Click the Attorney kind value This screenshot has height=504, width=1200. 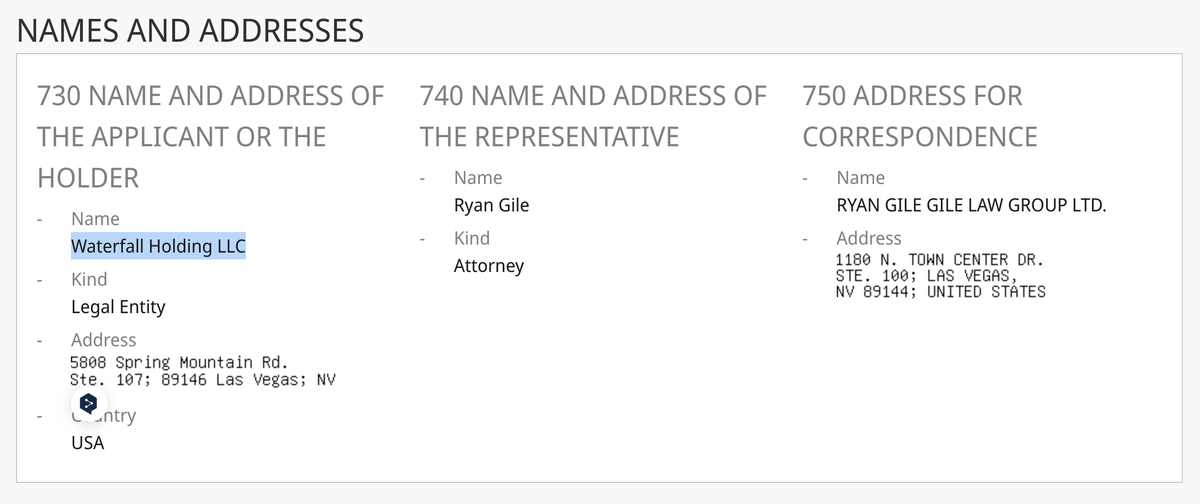(489, 266)
